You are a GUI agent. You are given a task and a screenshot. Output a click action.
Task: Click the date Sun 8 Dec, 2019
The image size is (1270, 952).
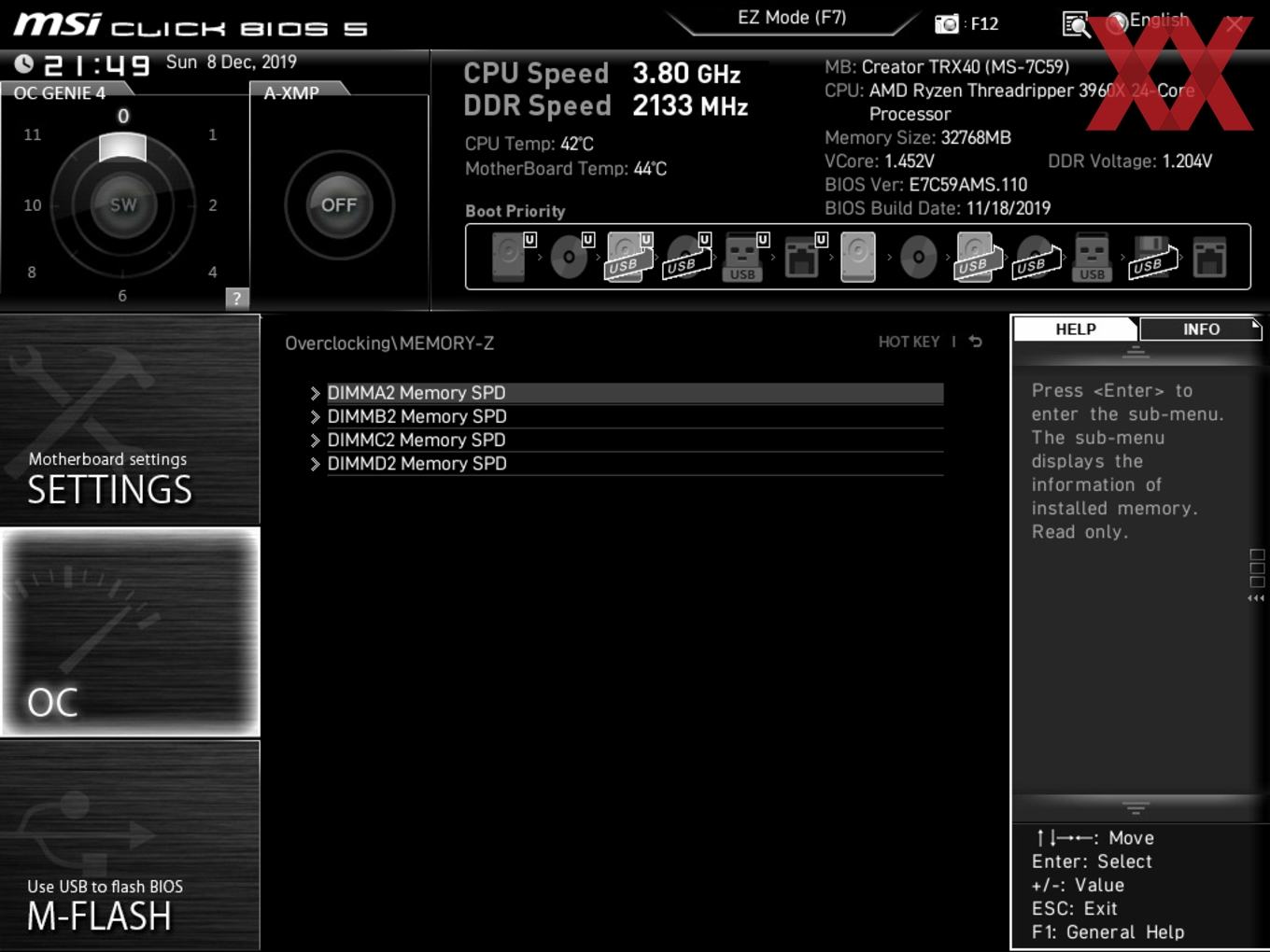(232, 63)
